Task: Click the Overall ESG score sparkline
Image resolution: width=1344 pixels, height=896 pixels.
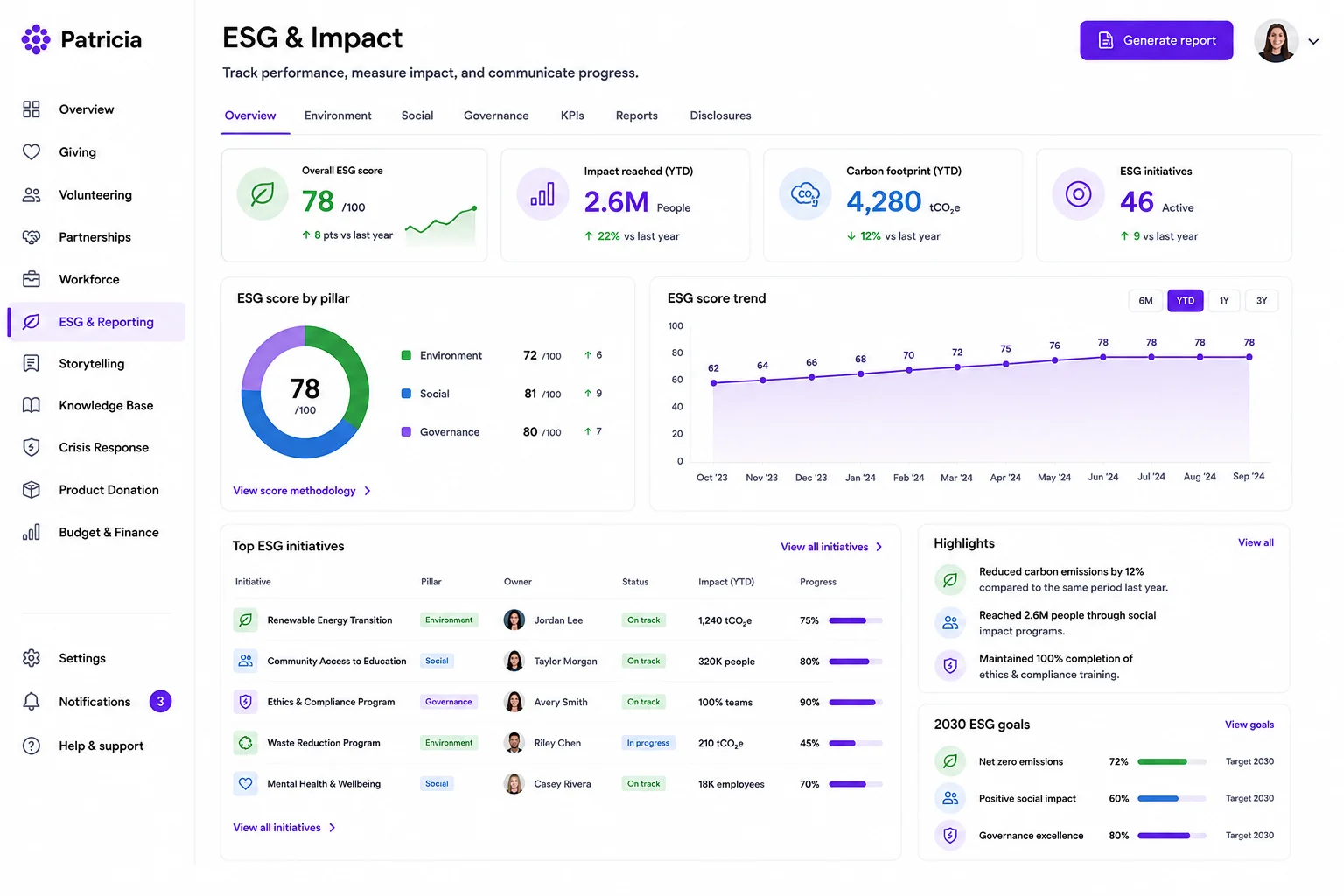Action: click(x=441, y=224)
